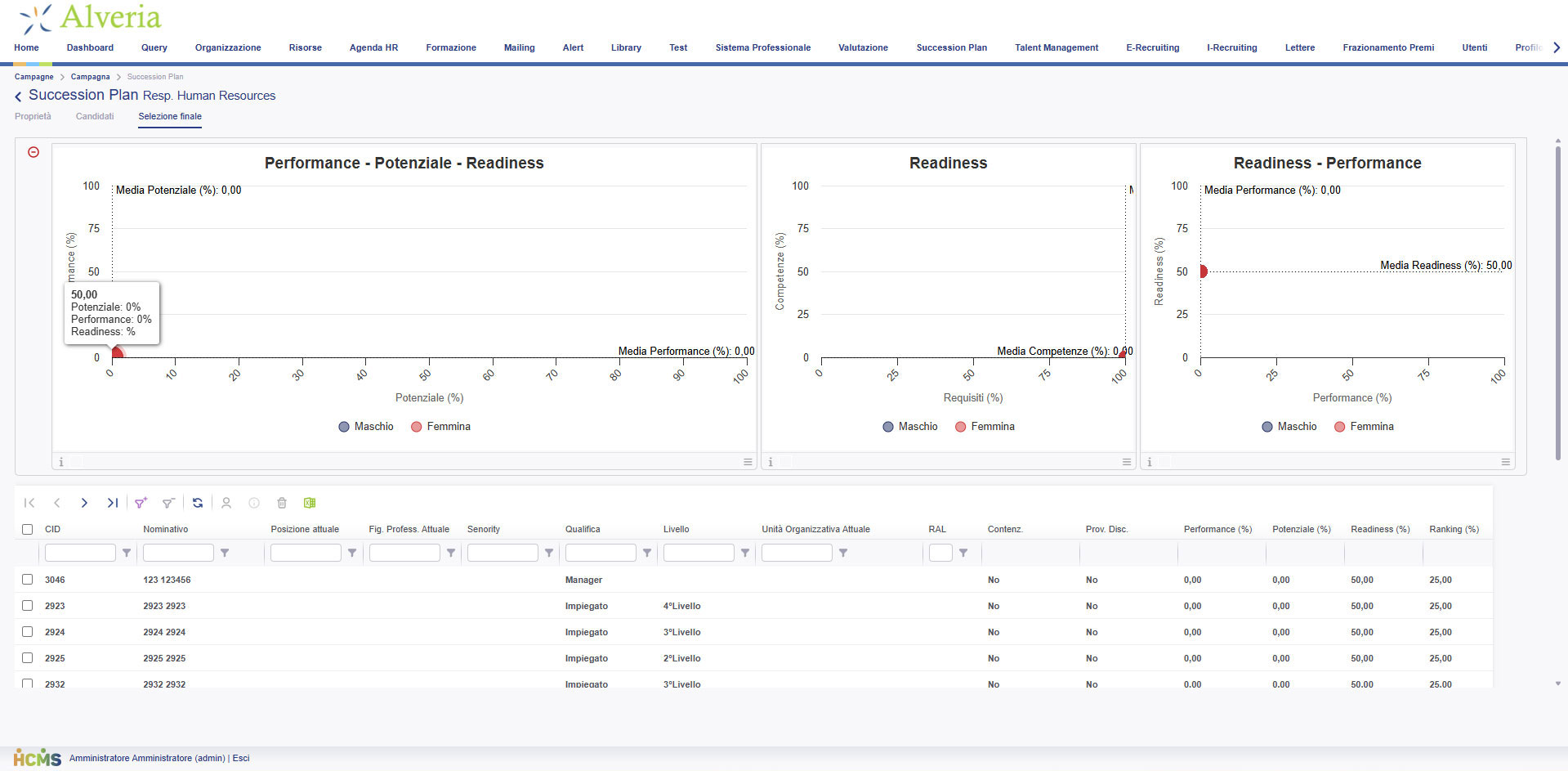Expand more navigation items with right chevron
Image resolution: width=1568 pixels, height=771 pixels.
click(x=1556, y=47)
